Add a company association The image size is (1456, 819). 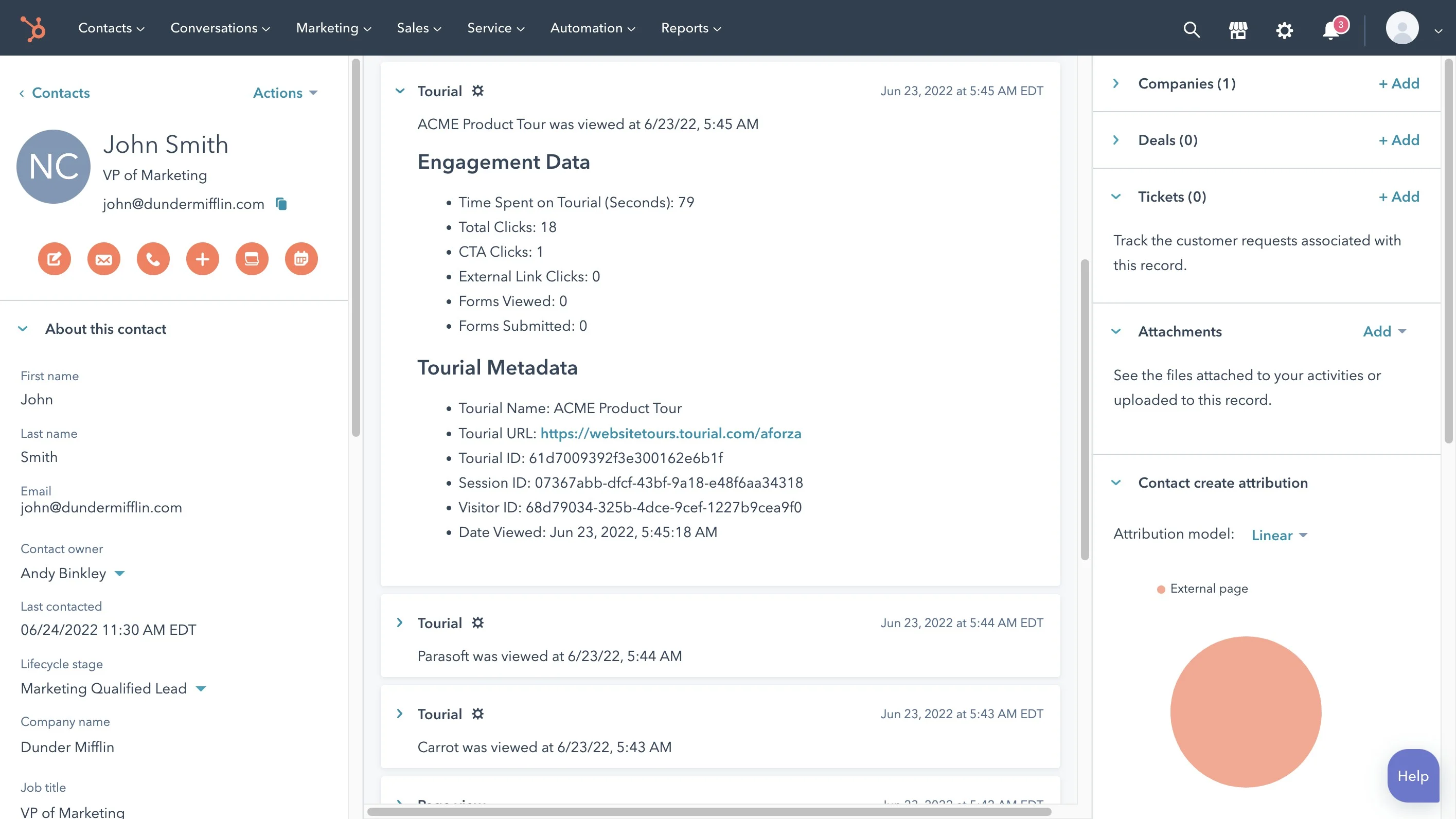coord(1399,83)
